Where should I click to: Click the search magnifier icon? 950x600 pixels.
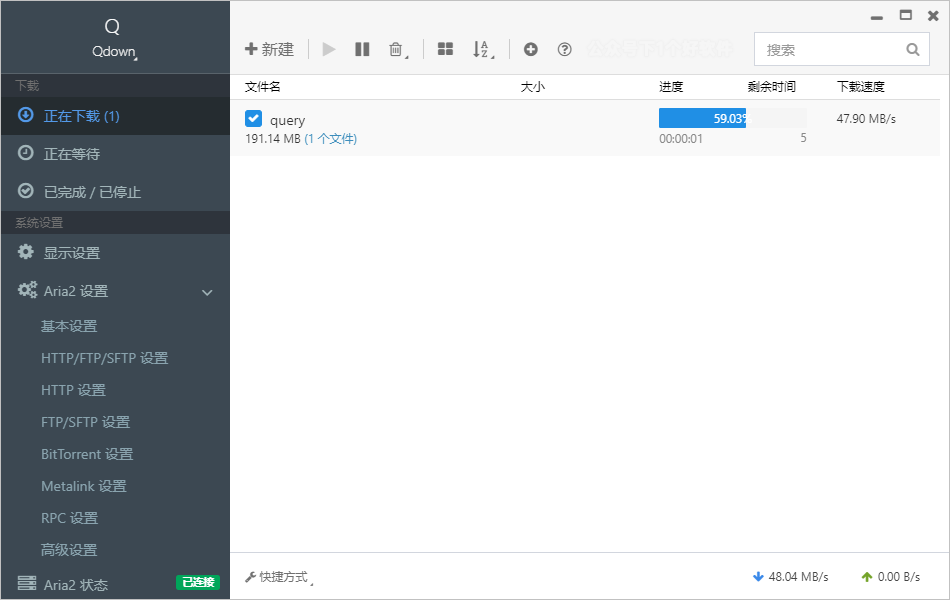pyautogui.click(x=912, y=49)
